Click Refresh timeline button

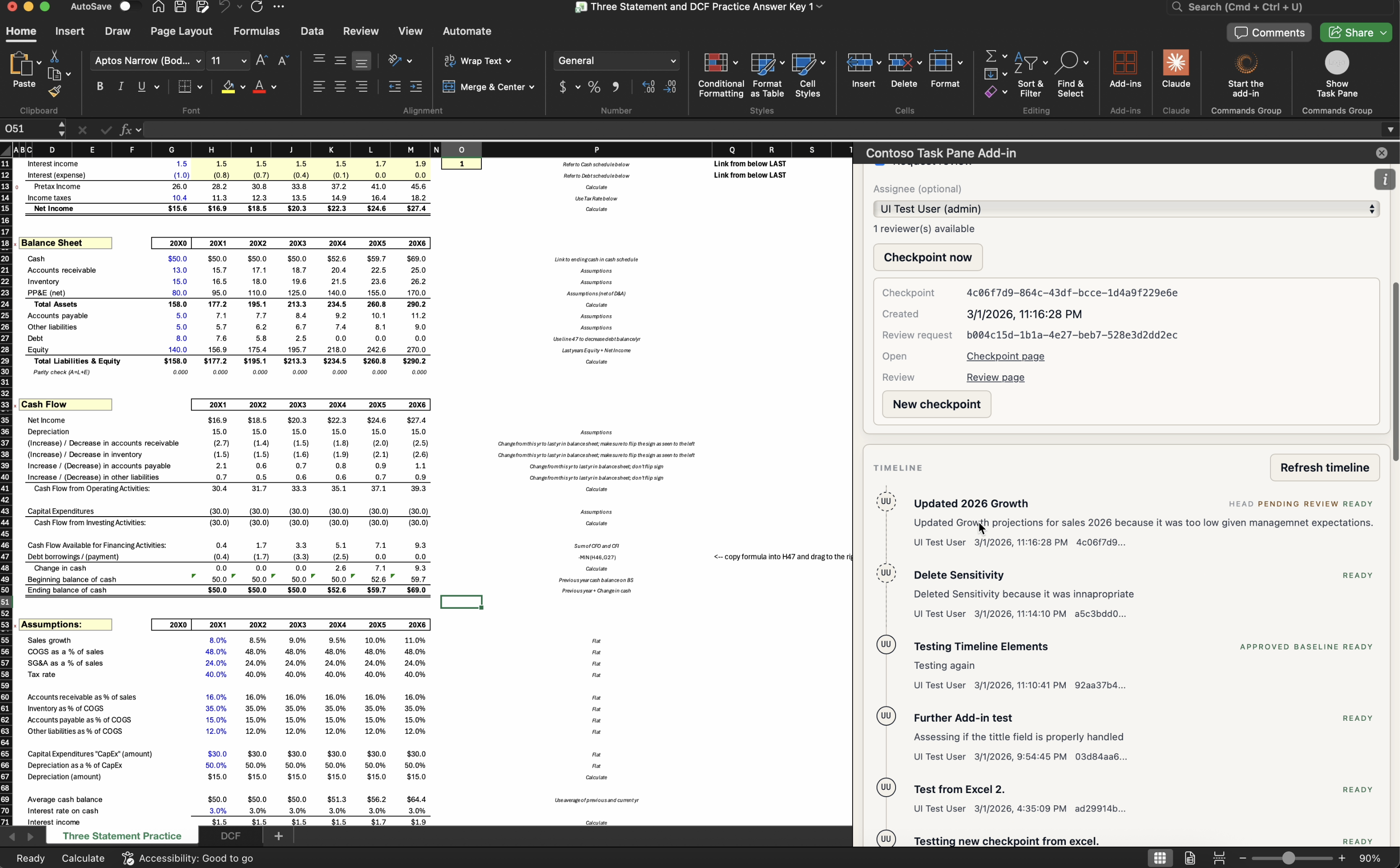[1324, 467]
